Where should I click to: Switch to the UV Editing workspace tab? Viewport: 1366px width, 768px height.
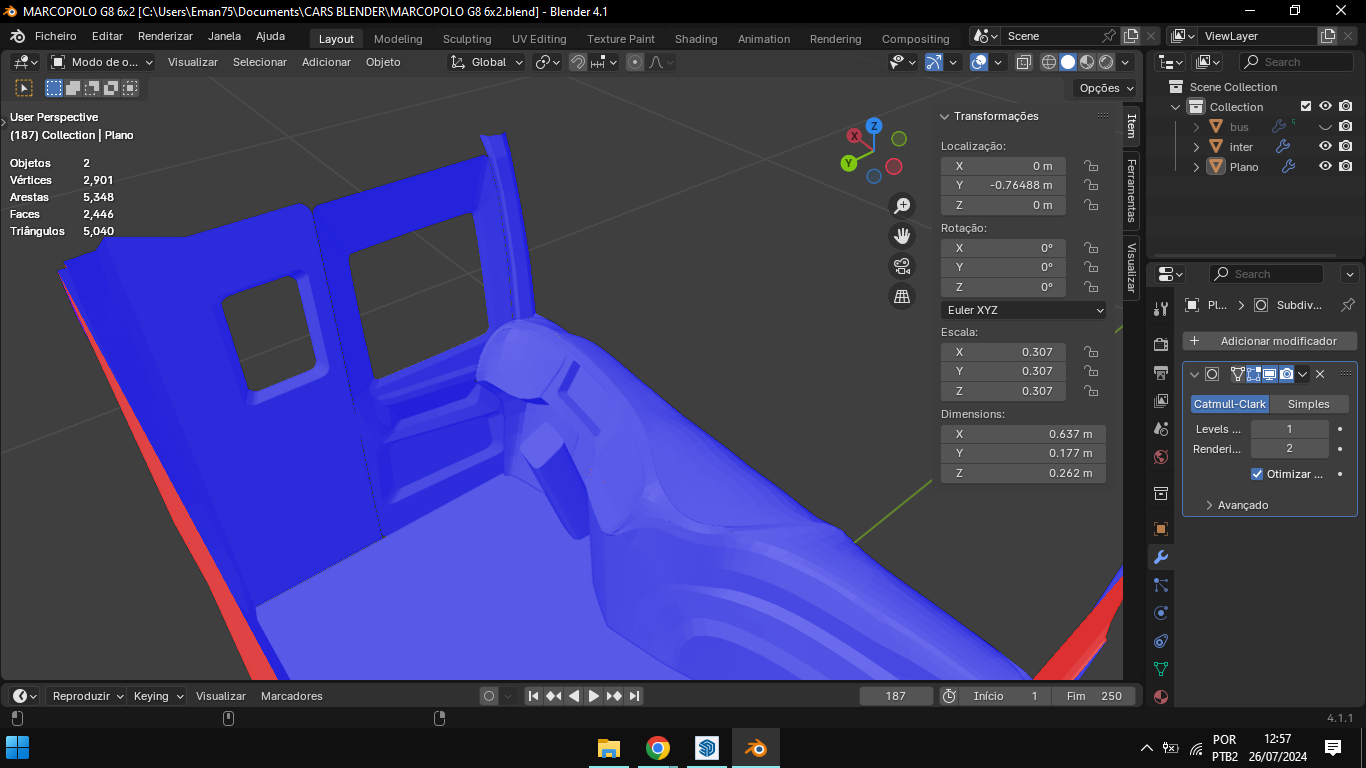pos(539,39)
